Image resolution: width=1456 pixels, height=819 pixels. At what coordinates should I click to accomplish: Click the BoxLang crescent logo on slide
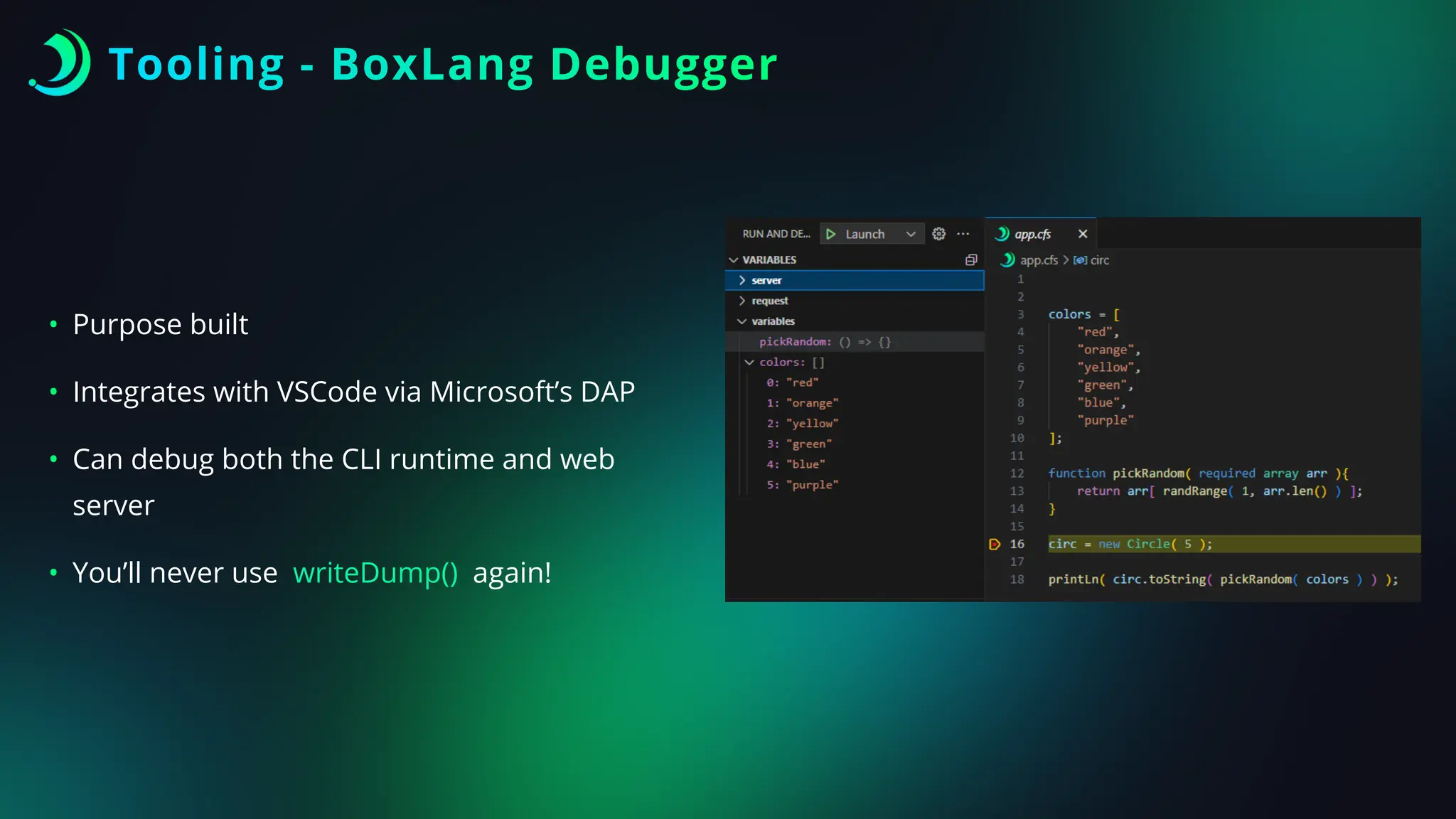click(60, 63)
